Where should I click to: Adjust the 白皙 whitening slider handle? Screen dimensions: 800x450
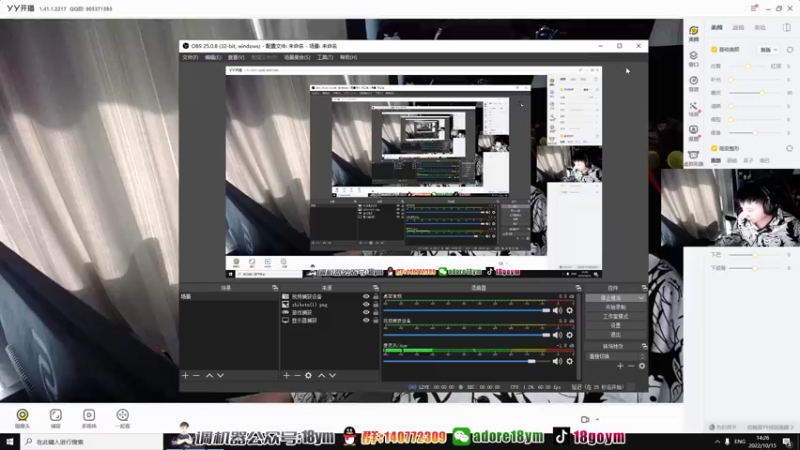click(x=748, y=66)
